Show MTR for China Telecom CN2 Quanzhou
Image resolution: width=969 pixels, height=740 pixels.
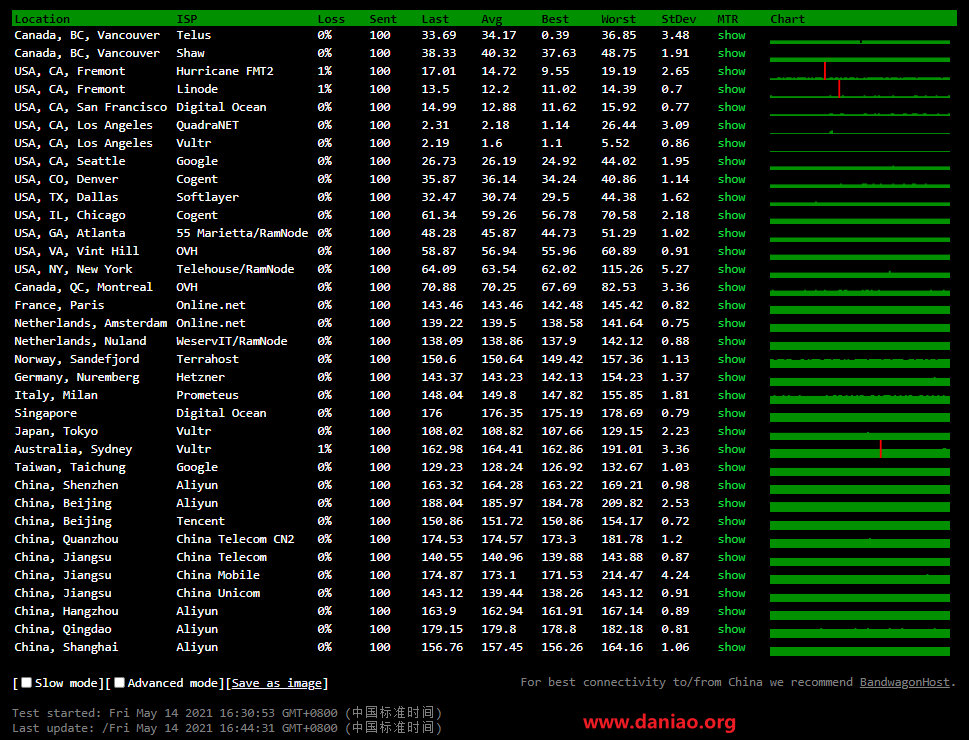pos(732,538)
